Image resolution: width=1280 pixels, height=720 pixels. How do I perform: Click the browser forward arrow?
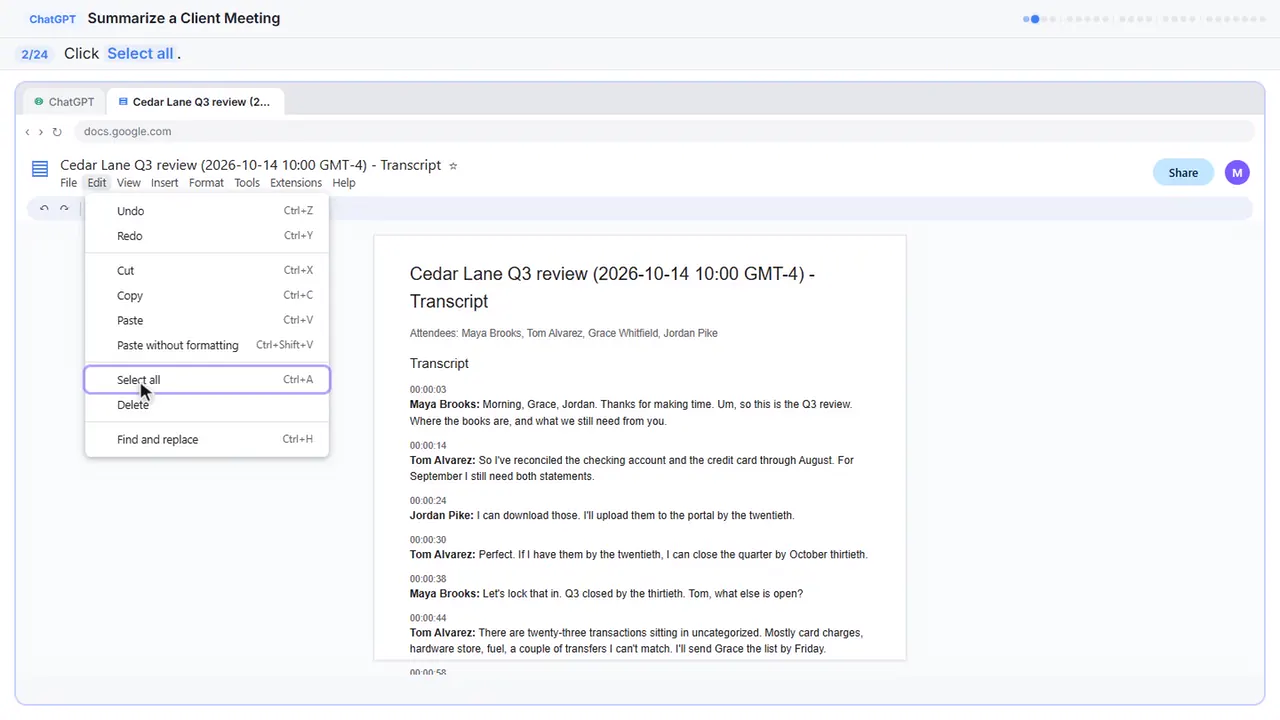pyautogui.click(x=41, y=132)
